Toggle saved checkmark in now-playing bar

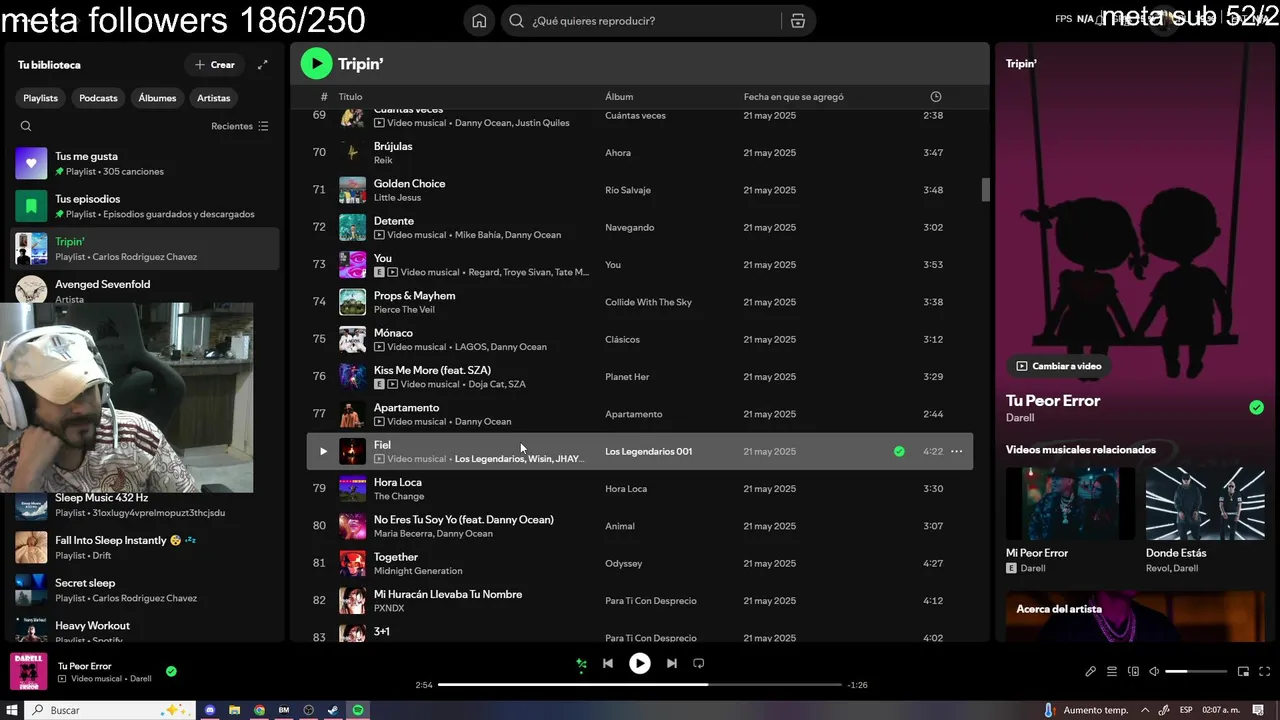click(x=171, y=671)
